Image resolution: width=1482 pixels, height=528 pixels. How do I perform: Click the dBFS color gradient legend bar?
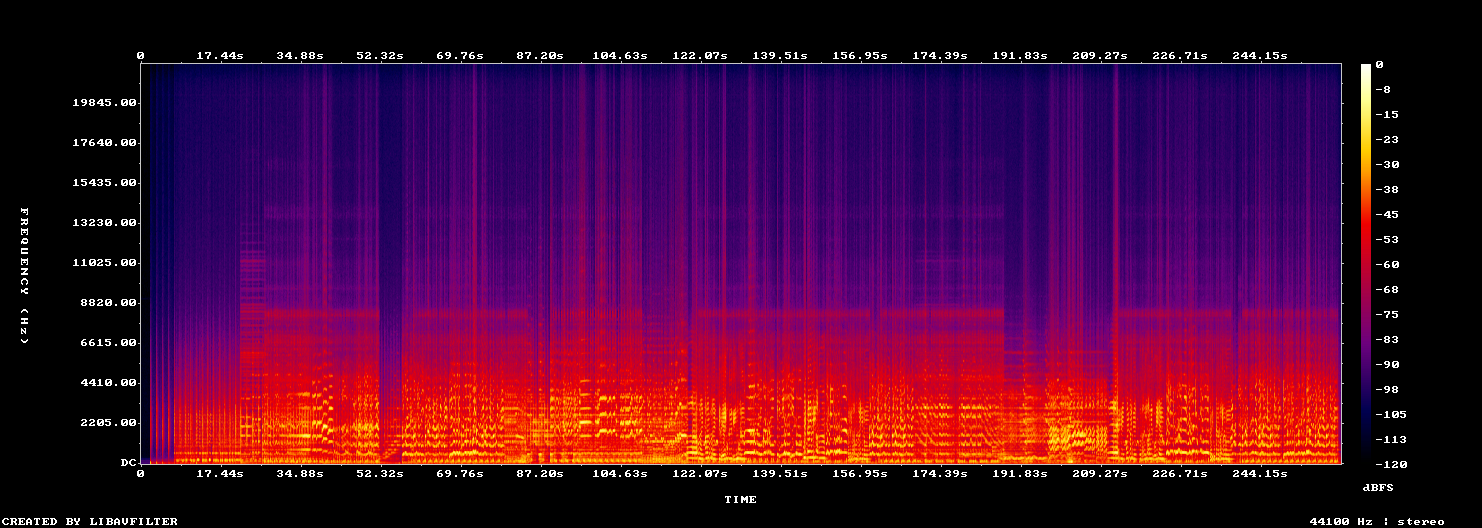coord(1366,263)
